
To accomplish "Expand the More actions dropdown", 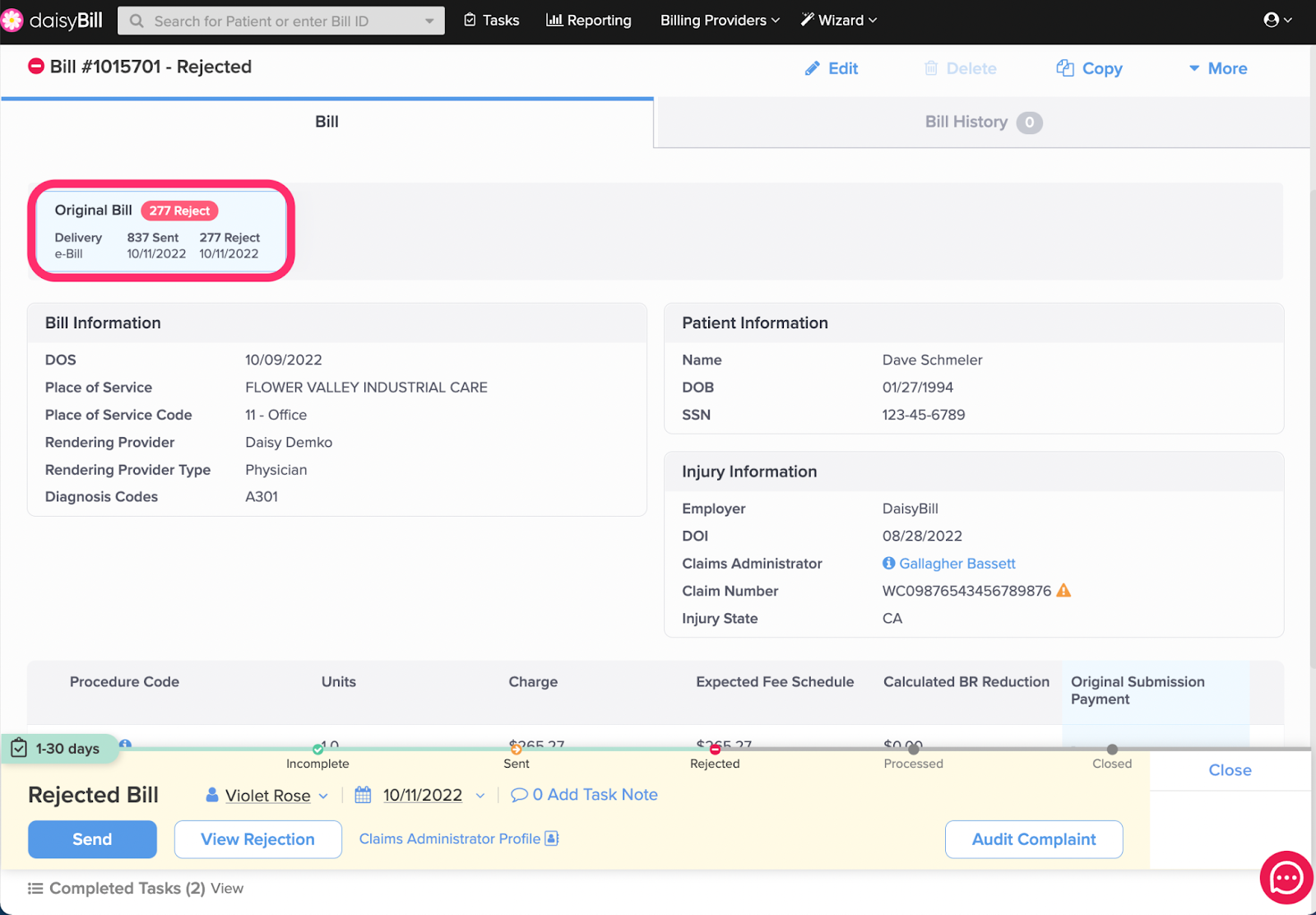I will 1218,69.
